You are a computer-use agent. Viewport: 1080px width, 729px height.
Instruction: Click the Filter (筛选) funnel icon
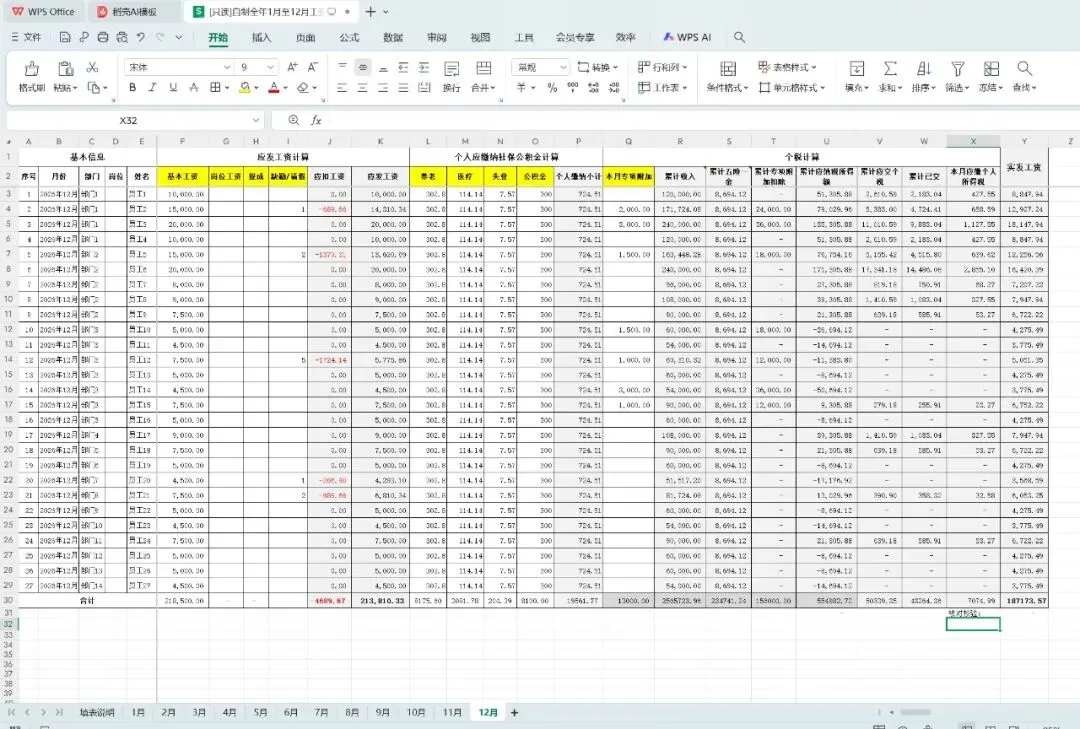[957, 68]
